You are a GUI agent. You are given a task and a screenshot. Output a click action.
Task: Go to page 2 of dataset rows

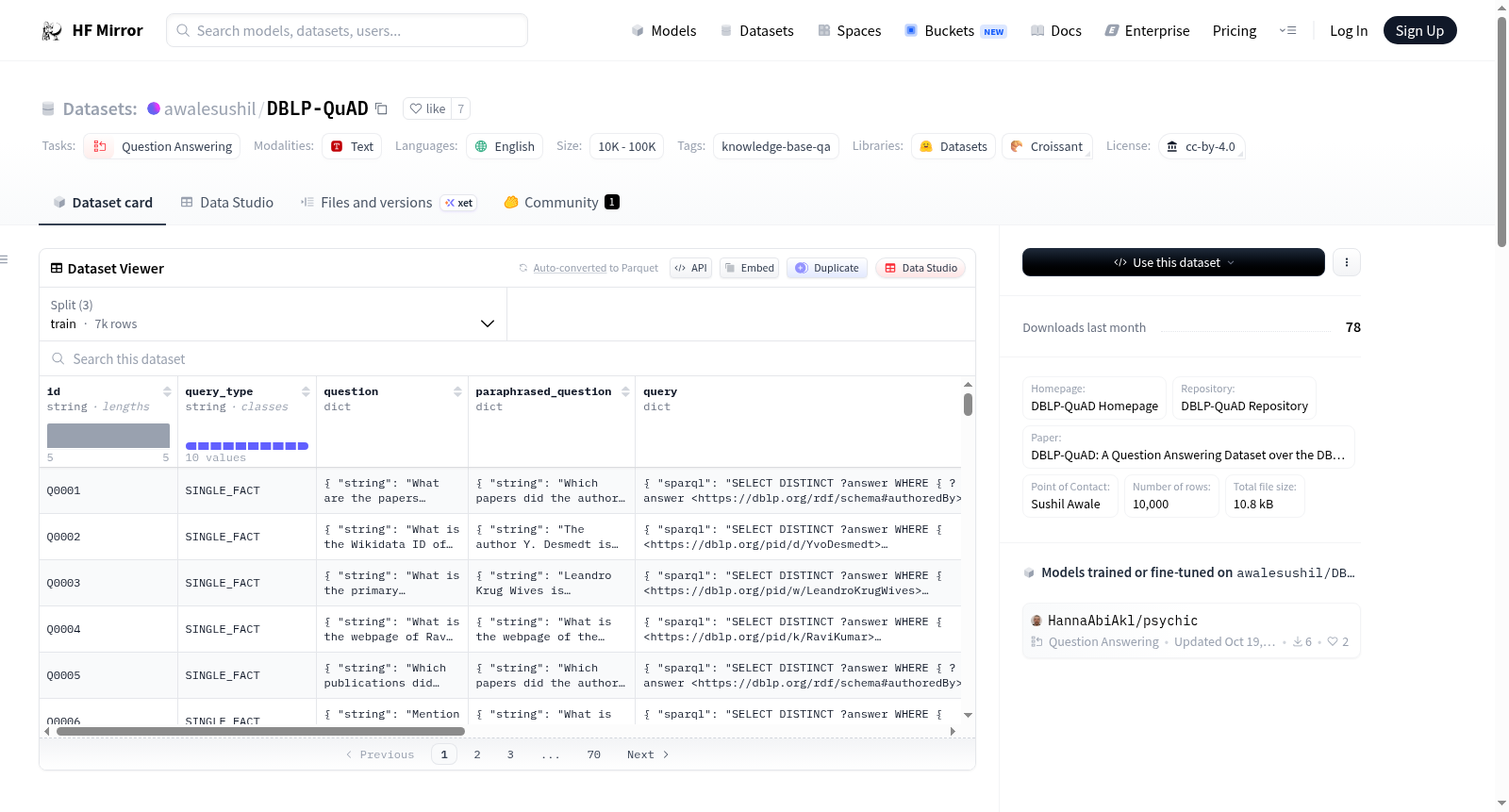click(477, 754)
